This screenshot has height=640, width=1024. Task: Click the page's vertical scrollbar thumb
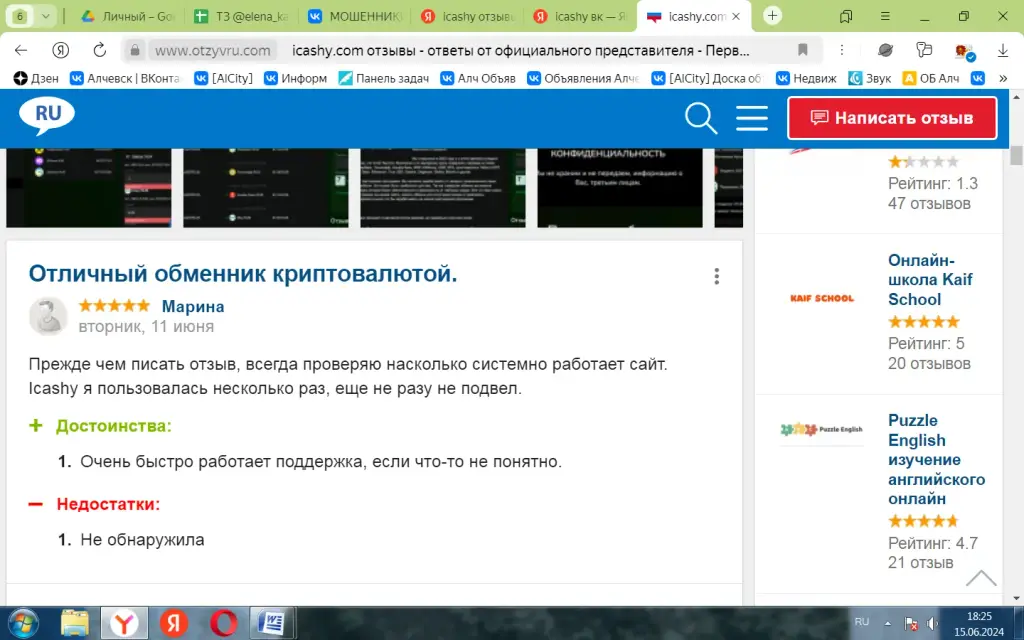(x=1016, y=156)
